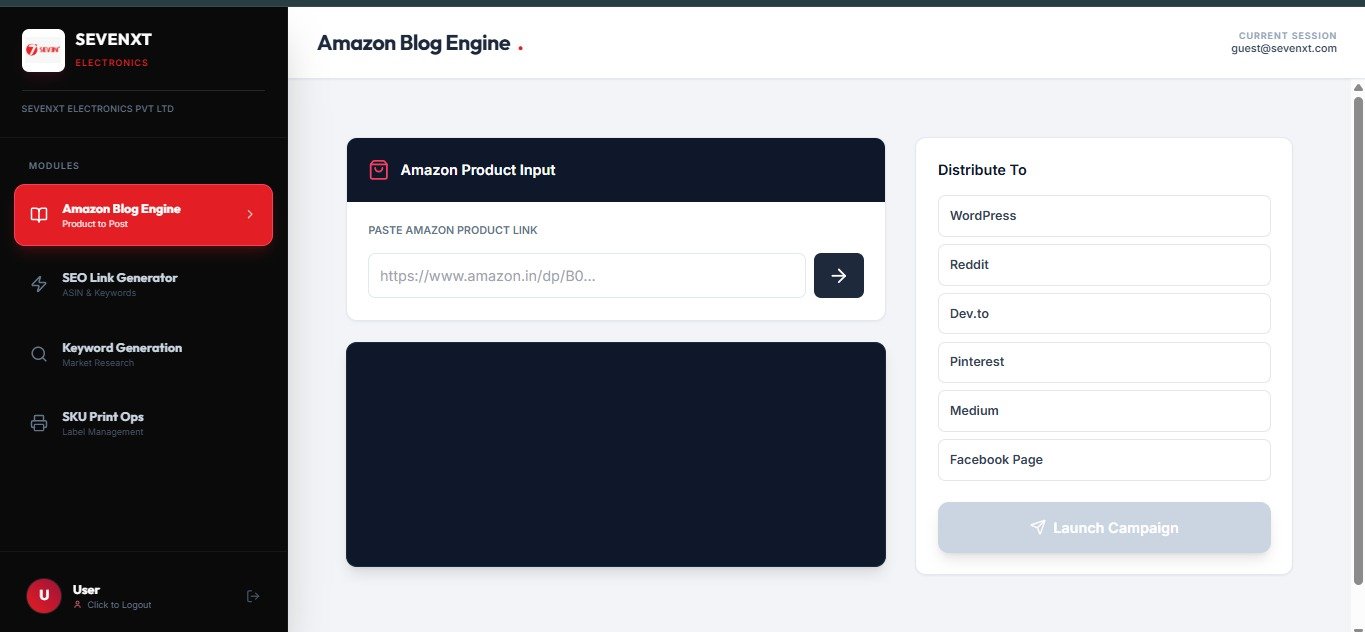This screenshot has width=1365, height=632.
Task: Click the logout arrow icon in sidebar footer
Action: pyautogui.click(x=253, y=596)
